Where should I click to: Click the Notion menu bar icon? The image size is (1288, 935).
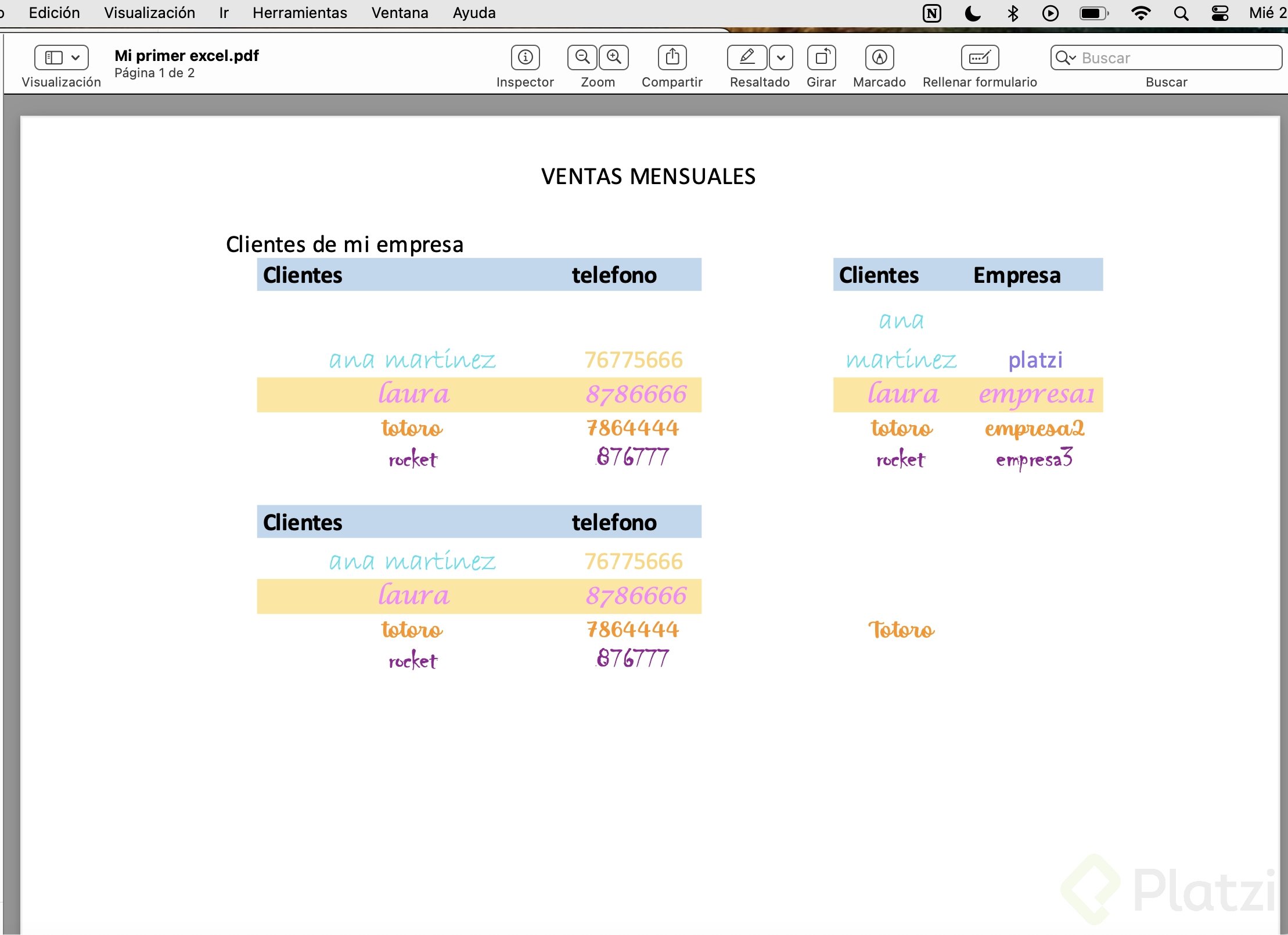coord(931,13)
